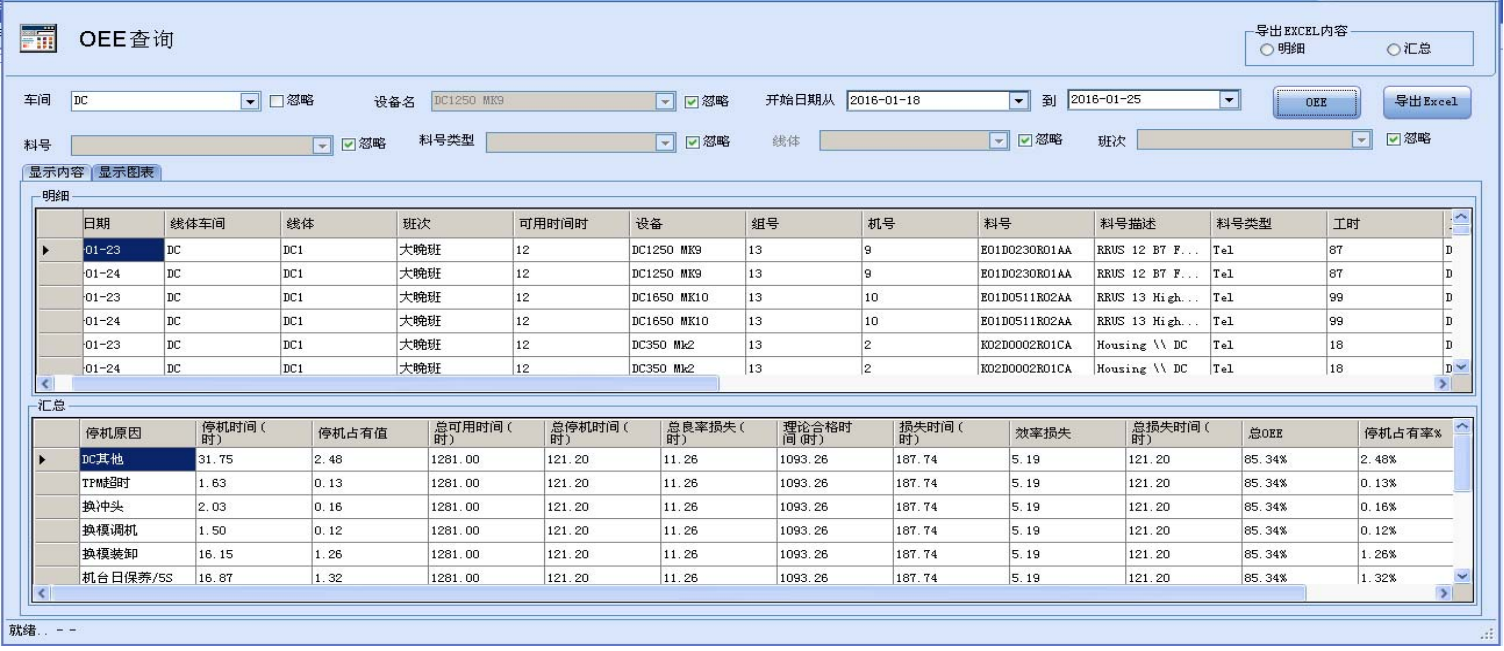Sort by the 停机原因 column header

click(136, 433)
